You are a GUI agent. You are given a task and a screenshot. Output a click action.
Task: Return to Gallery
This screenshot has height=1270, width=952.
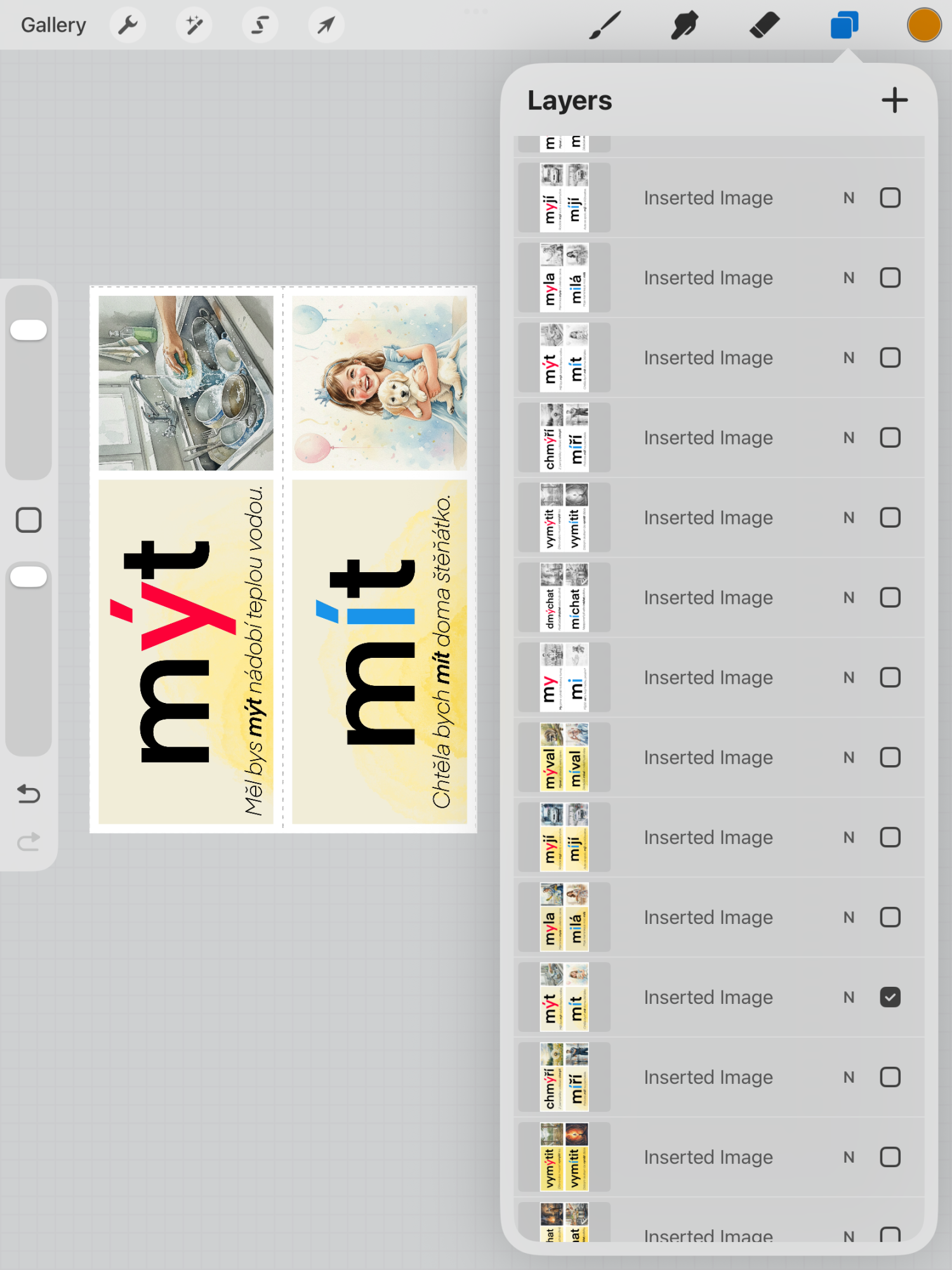53,25
